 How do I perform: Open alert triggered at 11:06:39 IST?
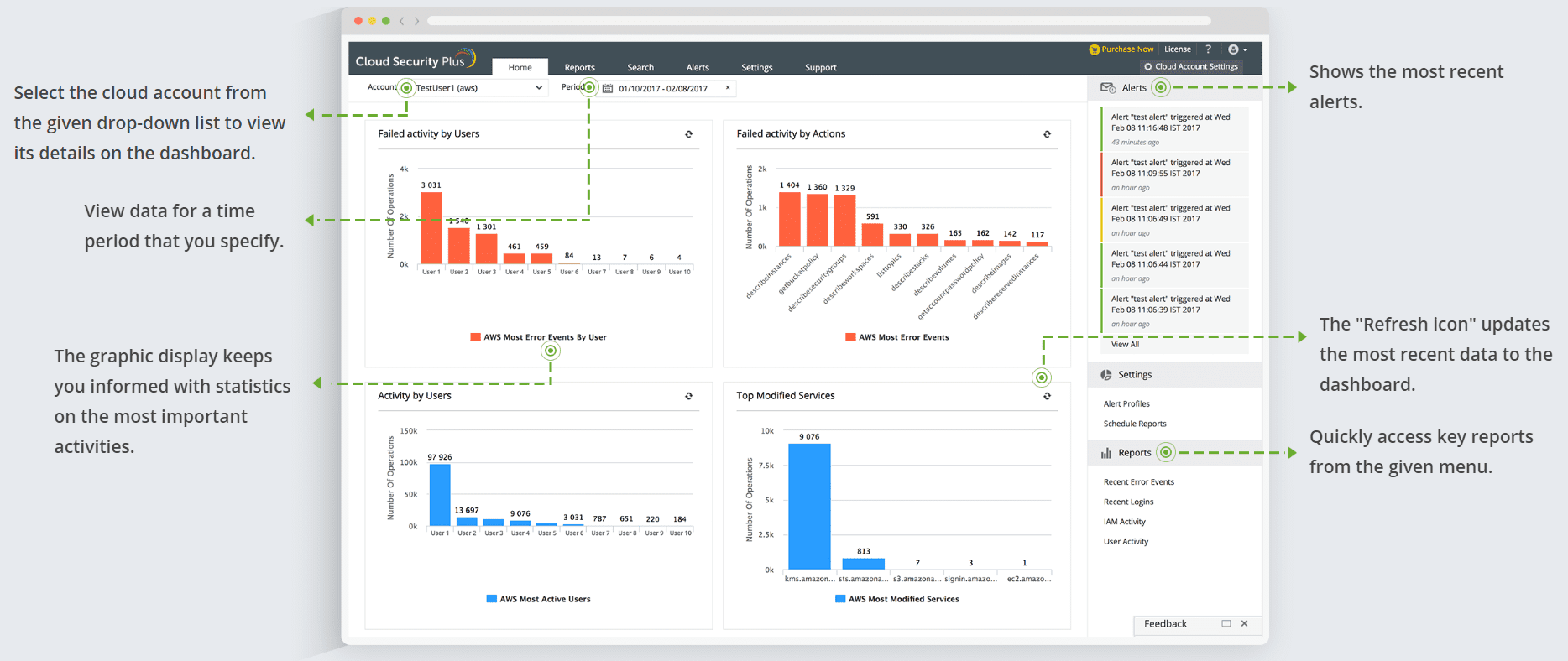tap(1174, 310)
